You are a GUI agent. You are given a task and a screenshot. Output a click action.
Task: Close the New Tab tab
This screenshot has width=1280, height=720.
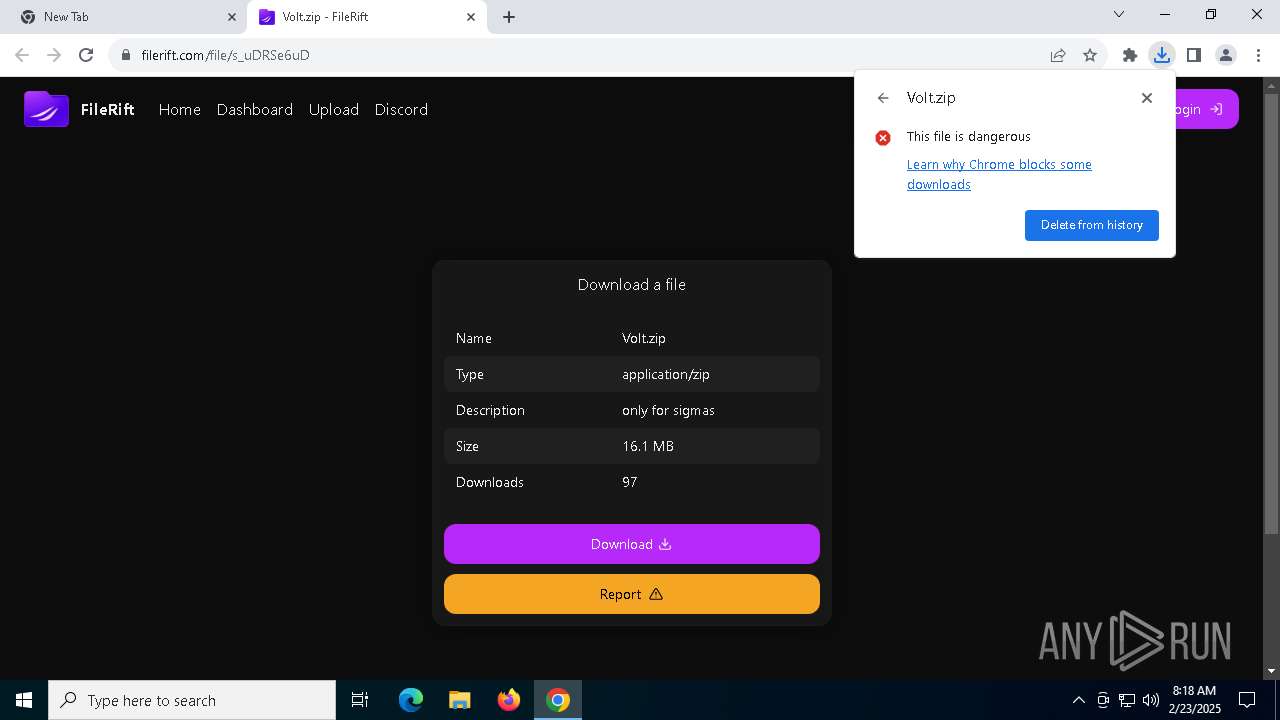pyautogui.click(x=232, y=17)
